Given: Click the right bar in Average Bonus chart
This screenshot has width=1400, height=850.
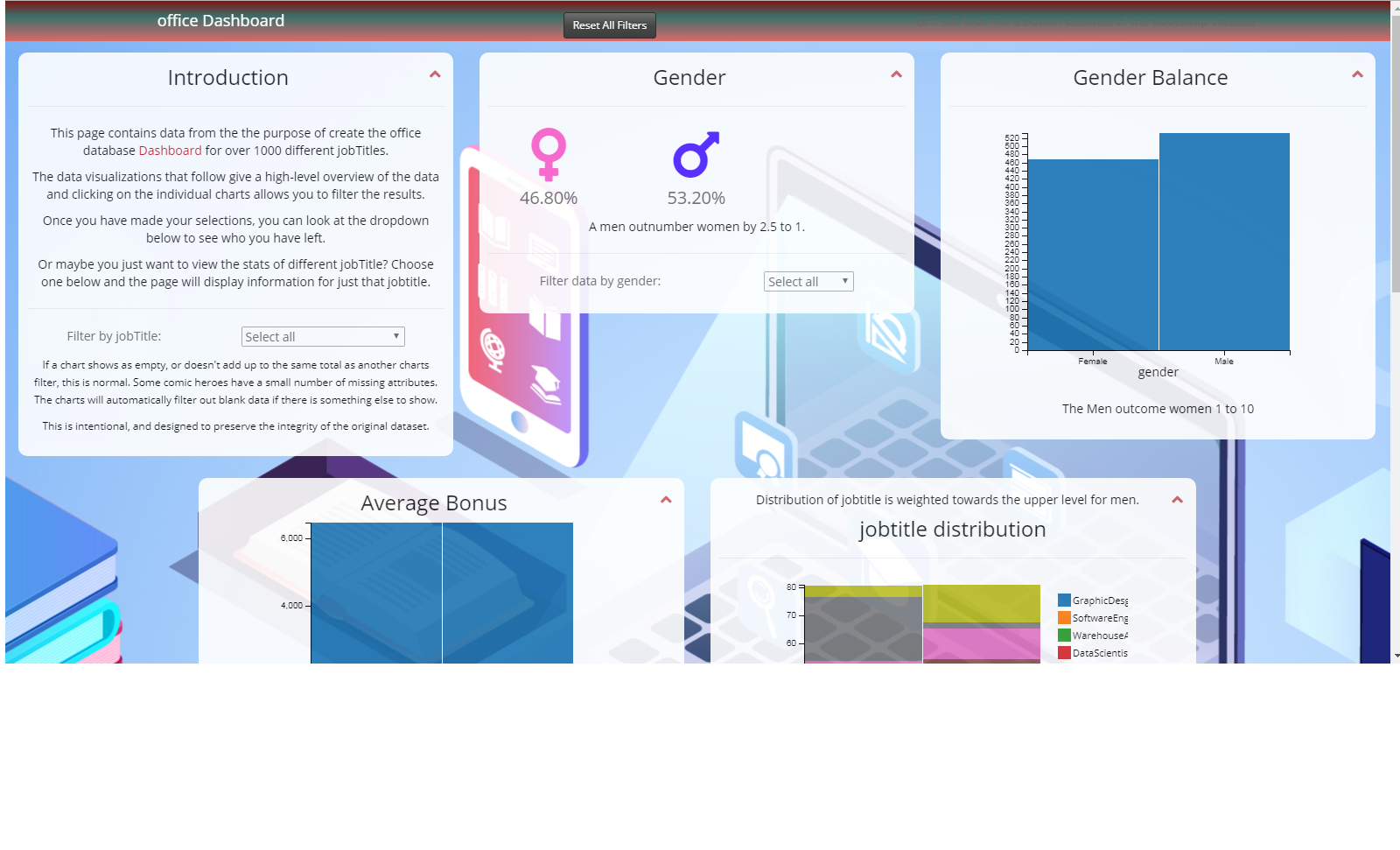Looking at the screenshot, I should click(507, 594).
